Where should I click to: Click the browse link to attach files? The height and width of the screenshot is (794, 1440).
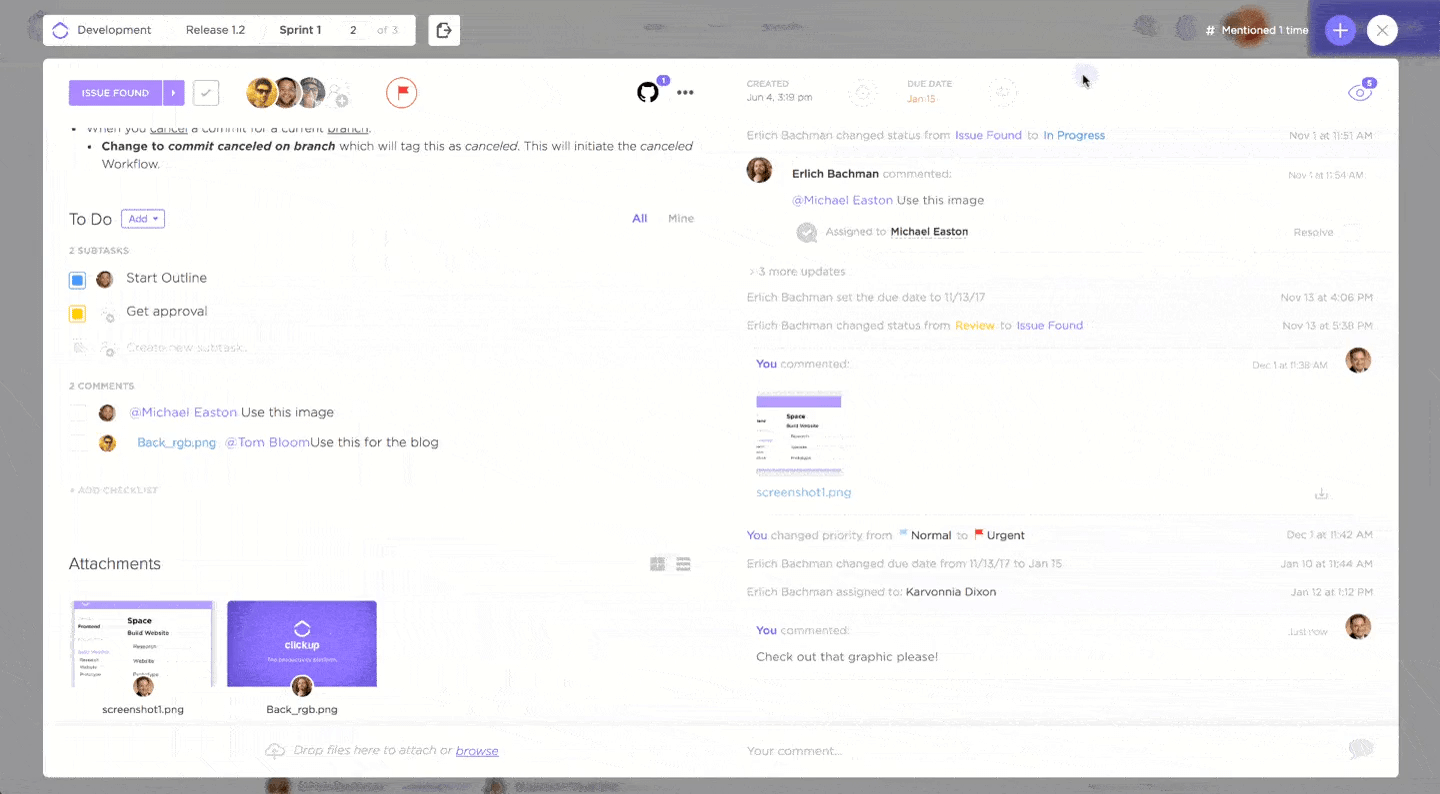pos(477,751)
